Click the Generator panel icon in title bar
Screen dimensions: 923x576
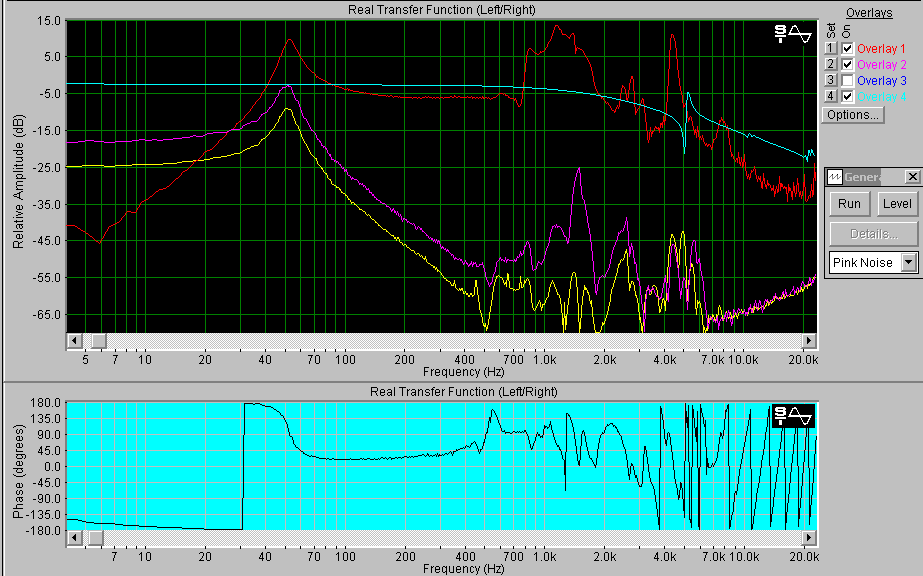tap(835, 177)
